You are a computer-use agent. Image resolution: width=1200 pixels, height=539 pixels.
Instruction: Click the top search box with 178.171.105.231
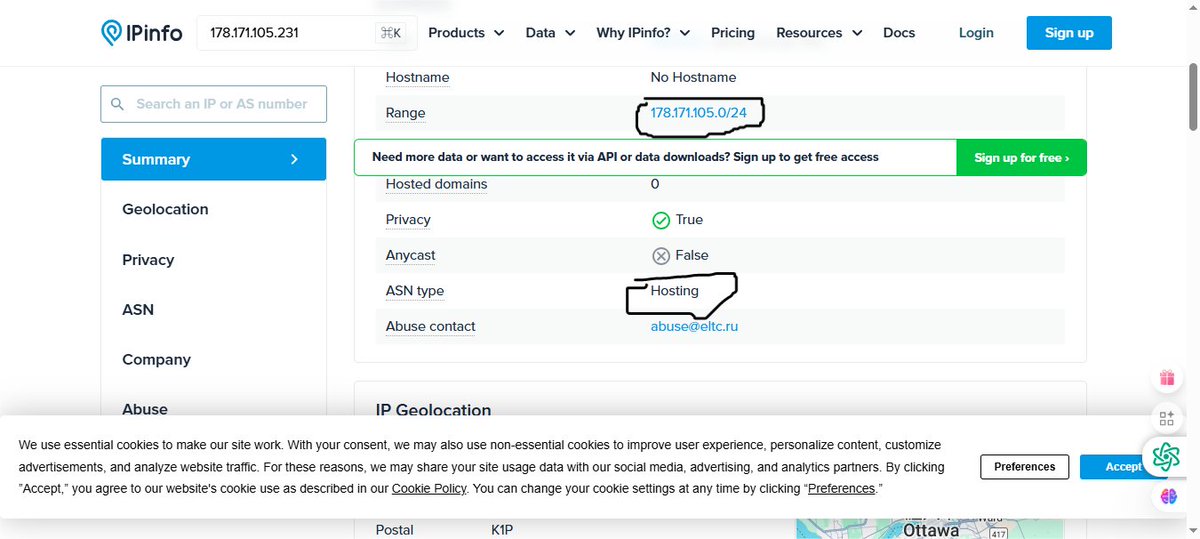pyautogui.click(x=306, y=33)
